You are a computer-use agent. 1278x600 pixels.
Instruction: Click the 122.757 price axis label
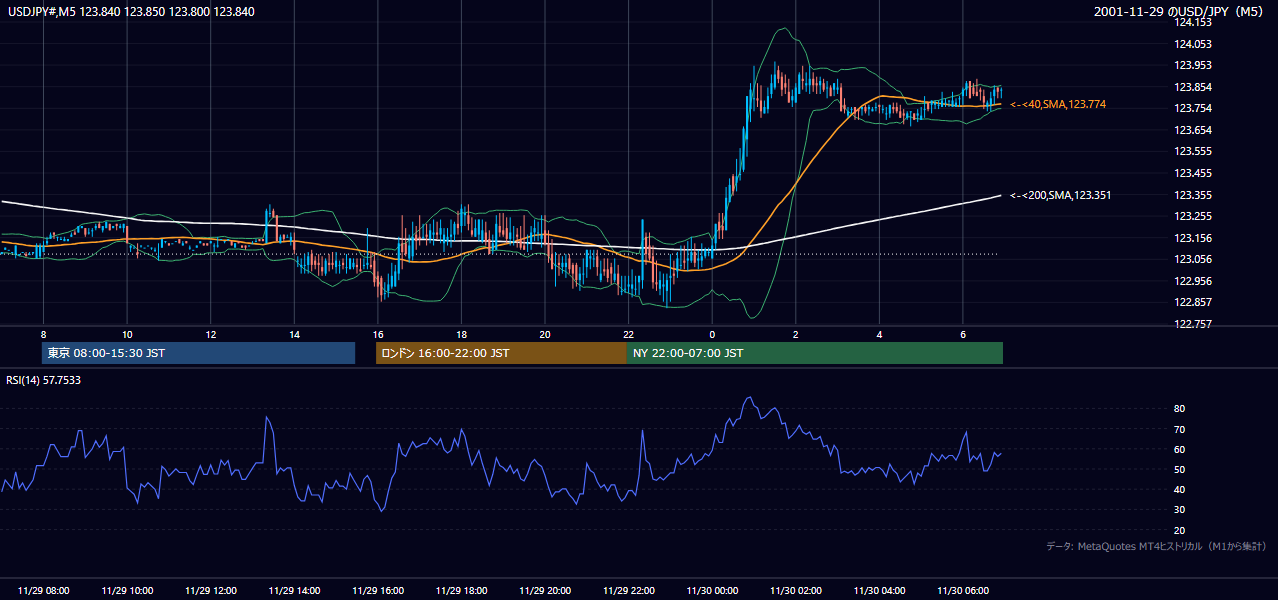point(1193,324)
